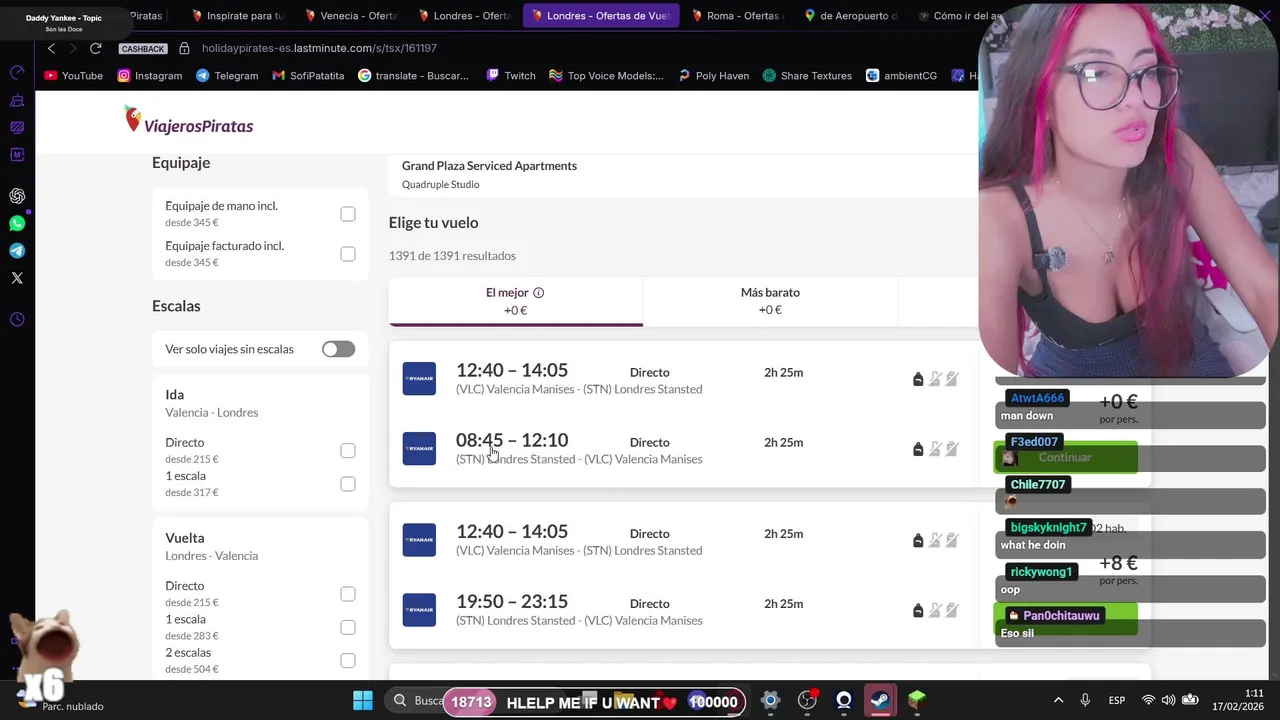The image size is (1280, 720).
Task: Toggle Ver solo viajes sin escalas switch
Action: (x=338, y=349)
